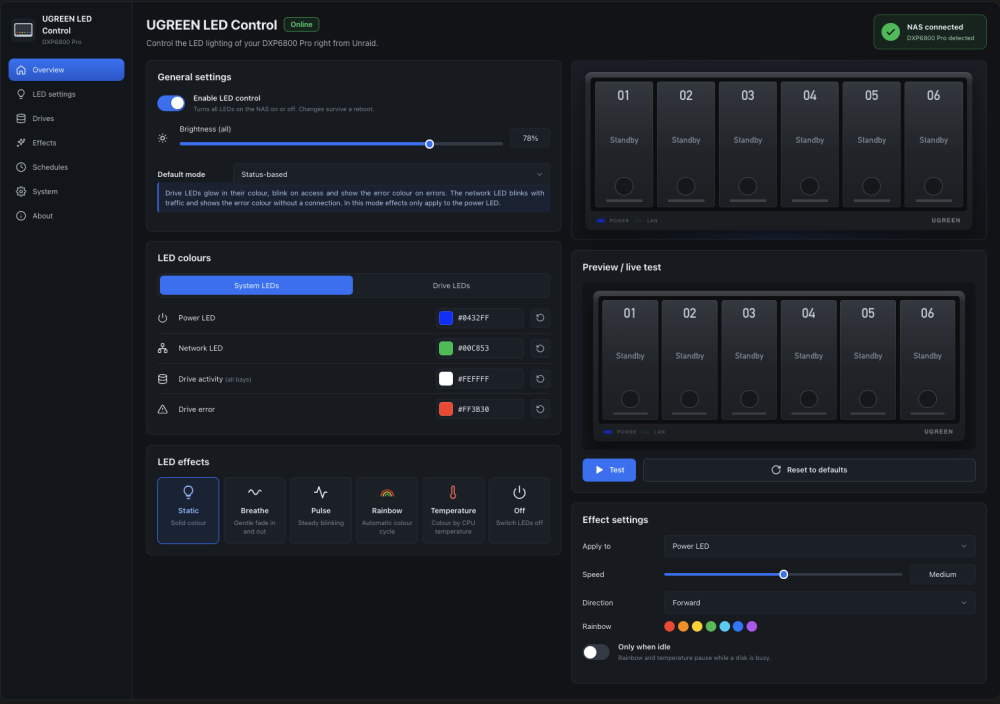Open the Default mode Status-based dropdown
Viewport: 1000px width, 704px height.
391,174
